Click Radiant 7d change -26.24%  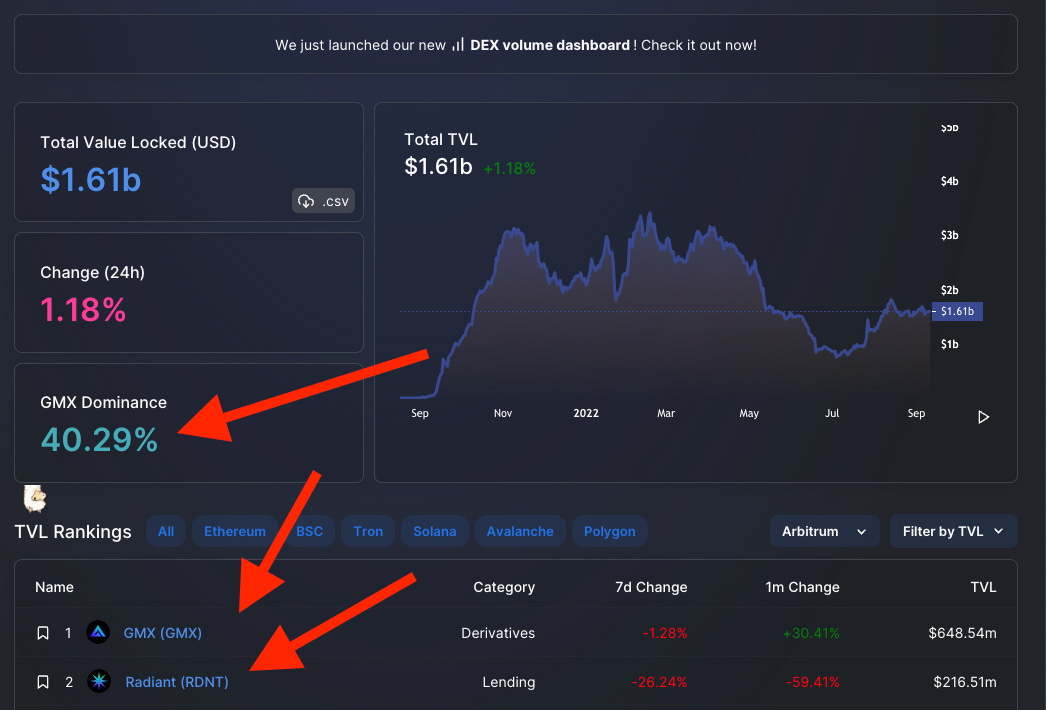(x=659, y=682)
